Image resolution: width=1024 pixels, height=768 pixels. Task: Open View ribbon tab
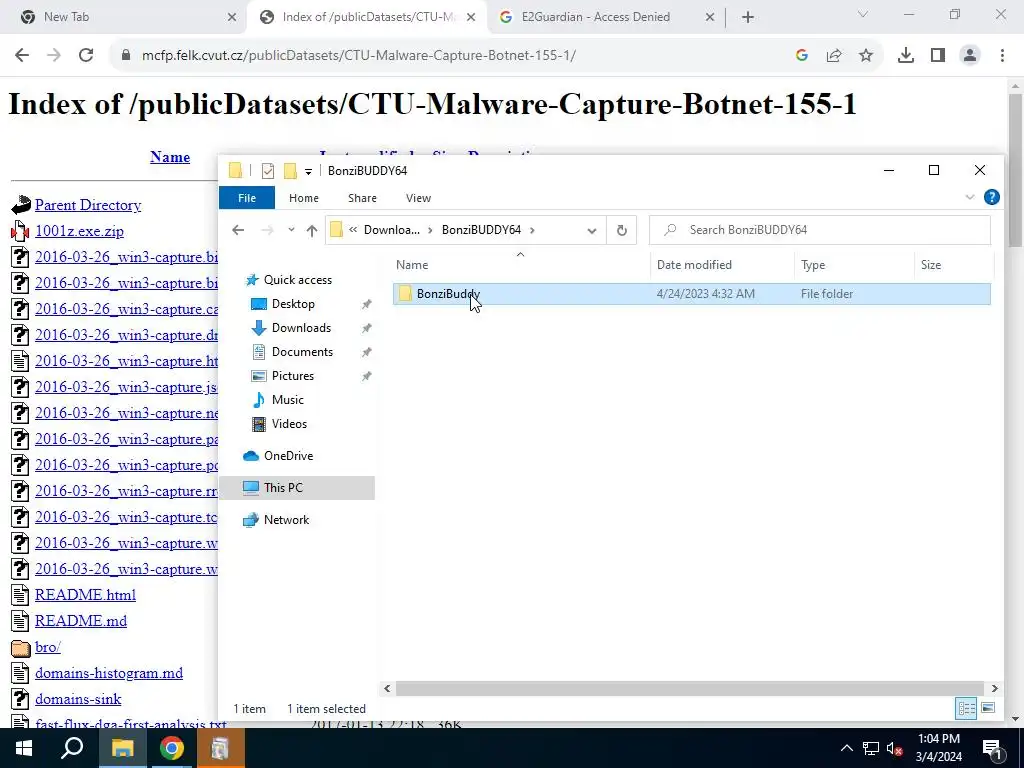tap(419, 198)
